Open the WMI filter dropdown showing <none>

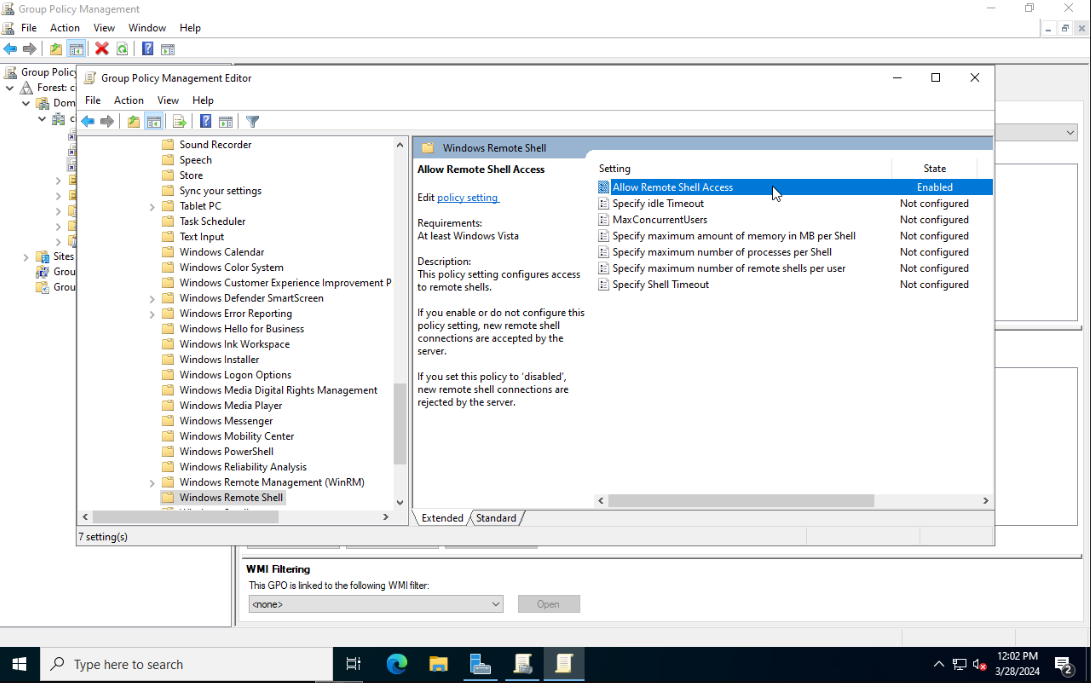(x=376, y=604)
